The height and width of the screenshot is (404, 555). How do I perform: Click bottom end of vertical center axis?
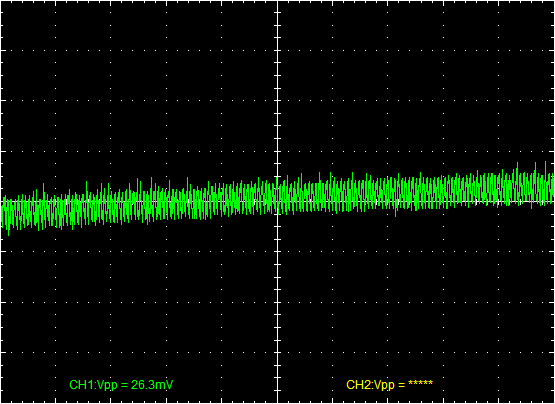[x=278, y=402]
